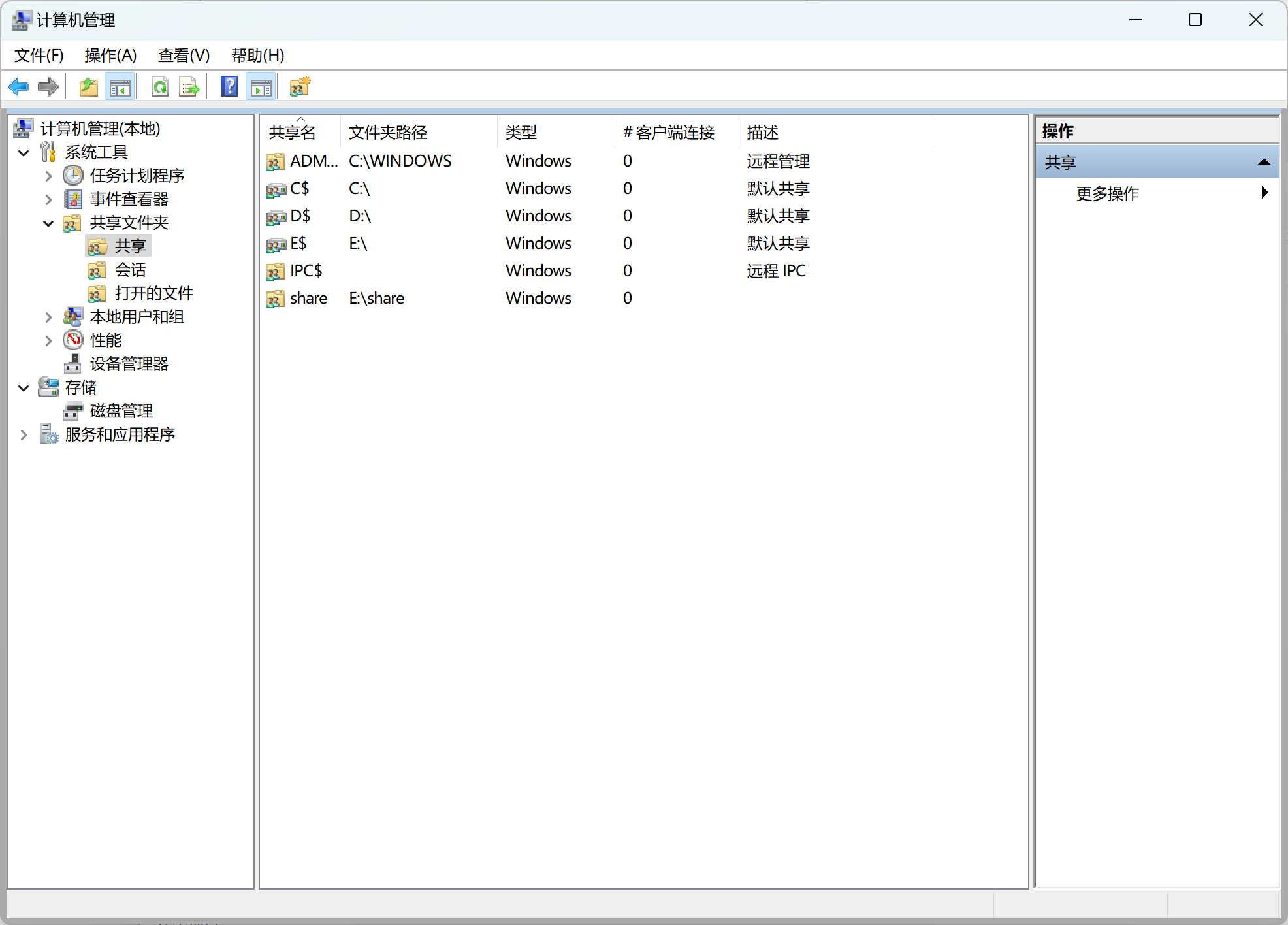Select the share row at E:\share
This screenshot has width=1288, height=925.
pyautogui.click(x=308, y=299)
